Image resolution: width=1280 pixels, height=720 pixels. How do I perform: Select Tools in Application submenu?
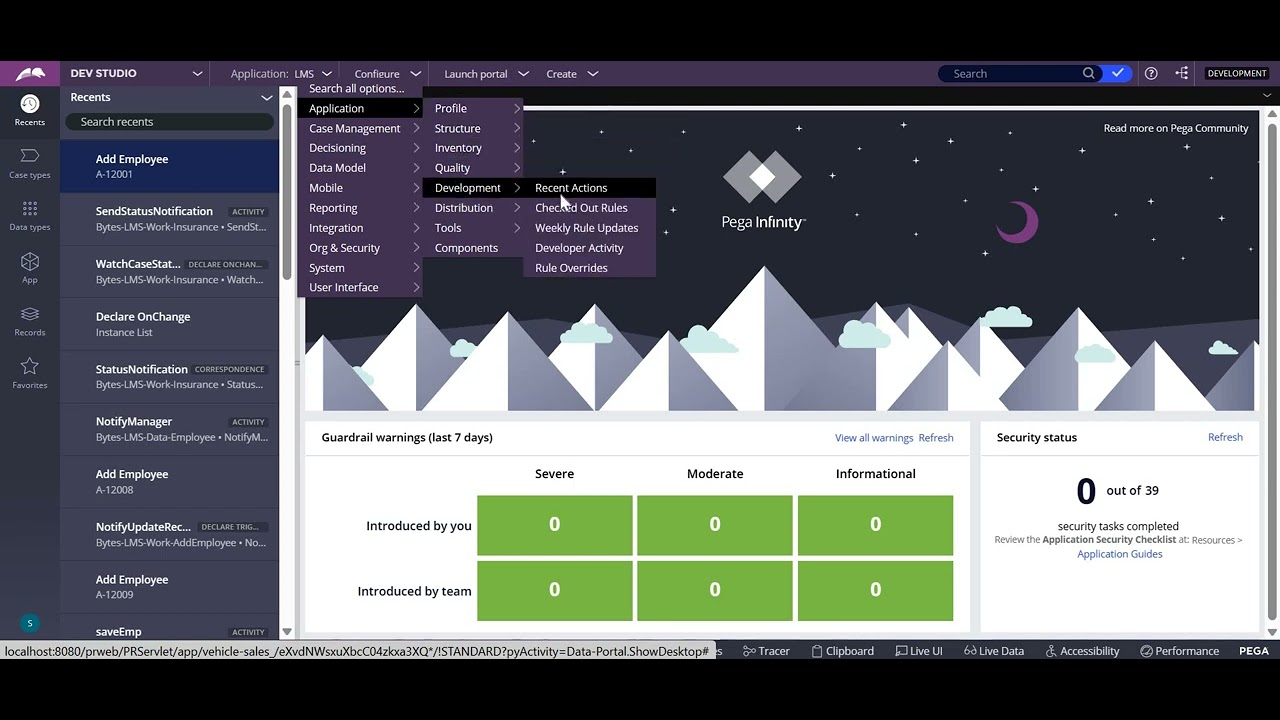click(475, 228)
